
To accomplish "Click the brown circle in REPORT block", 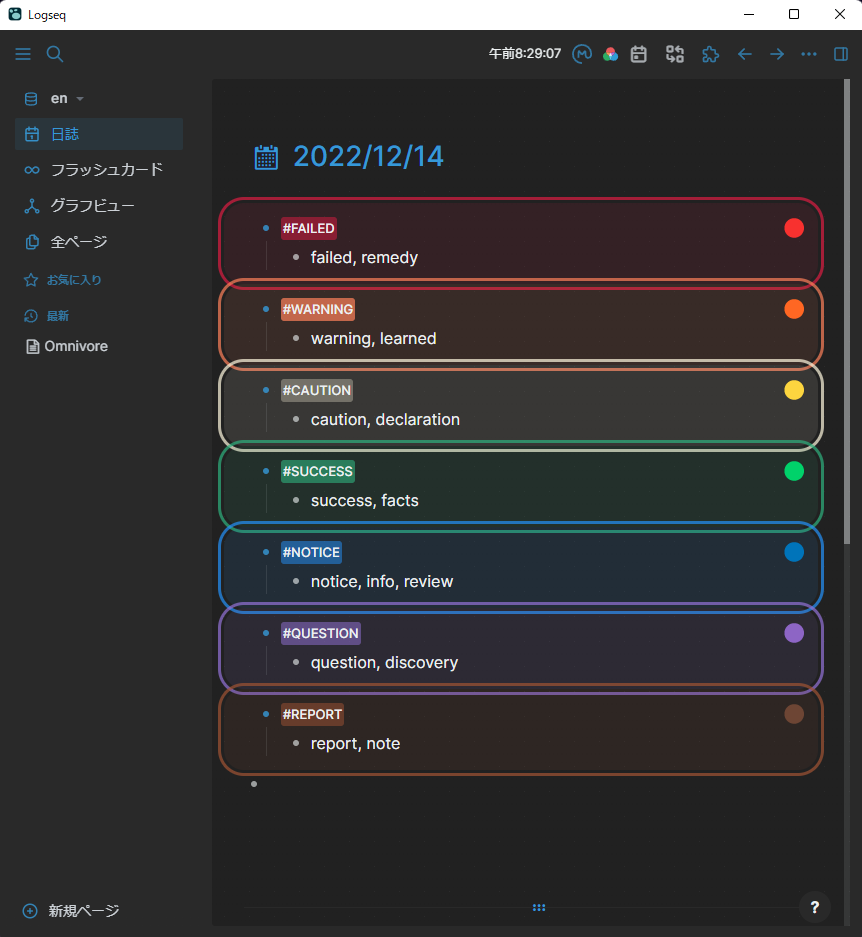I will pyautogui.click(x=794, y=714).
